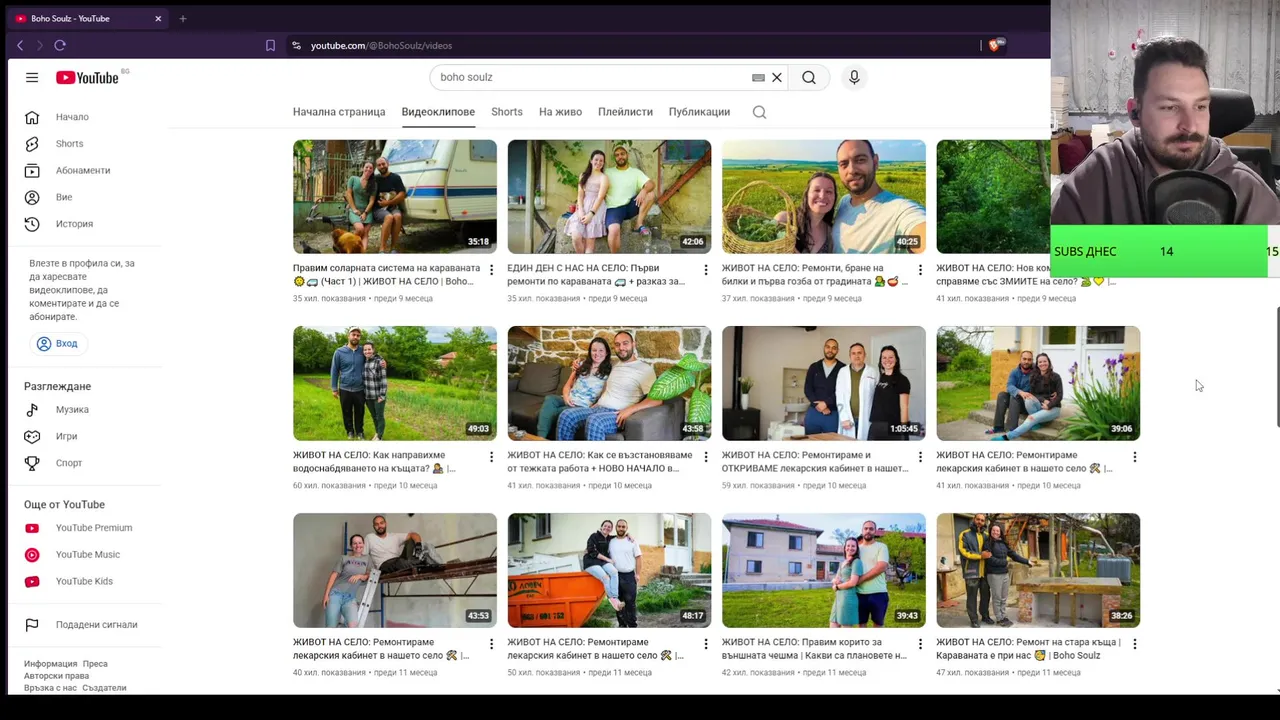Reload the page in browser

point(60,45)
